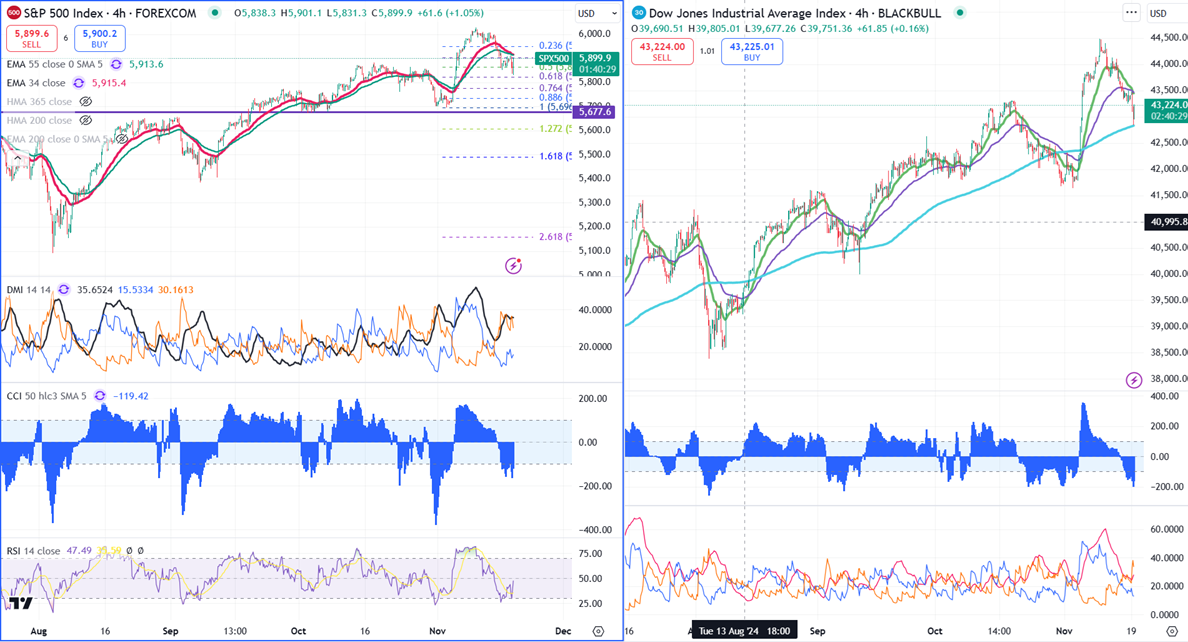Click Dec on the S&P 500 time axis

point(563,631)
